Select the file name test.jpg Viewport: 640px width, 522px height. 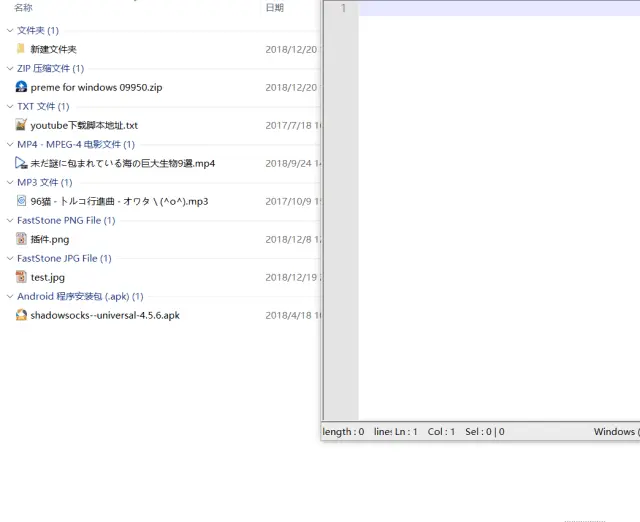click(48, 278)
